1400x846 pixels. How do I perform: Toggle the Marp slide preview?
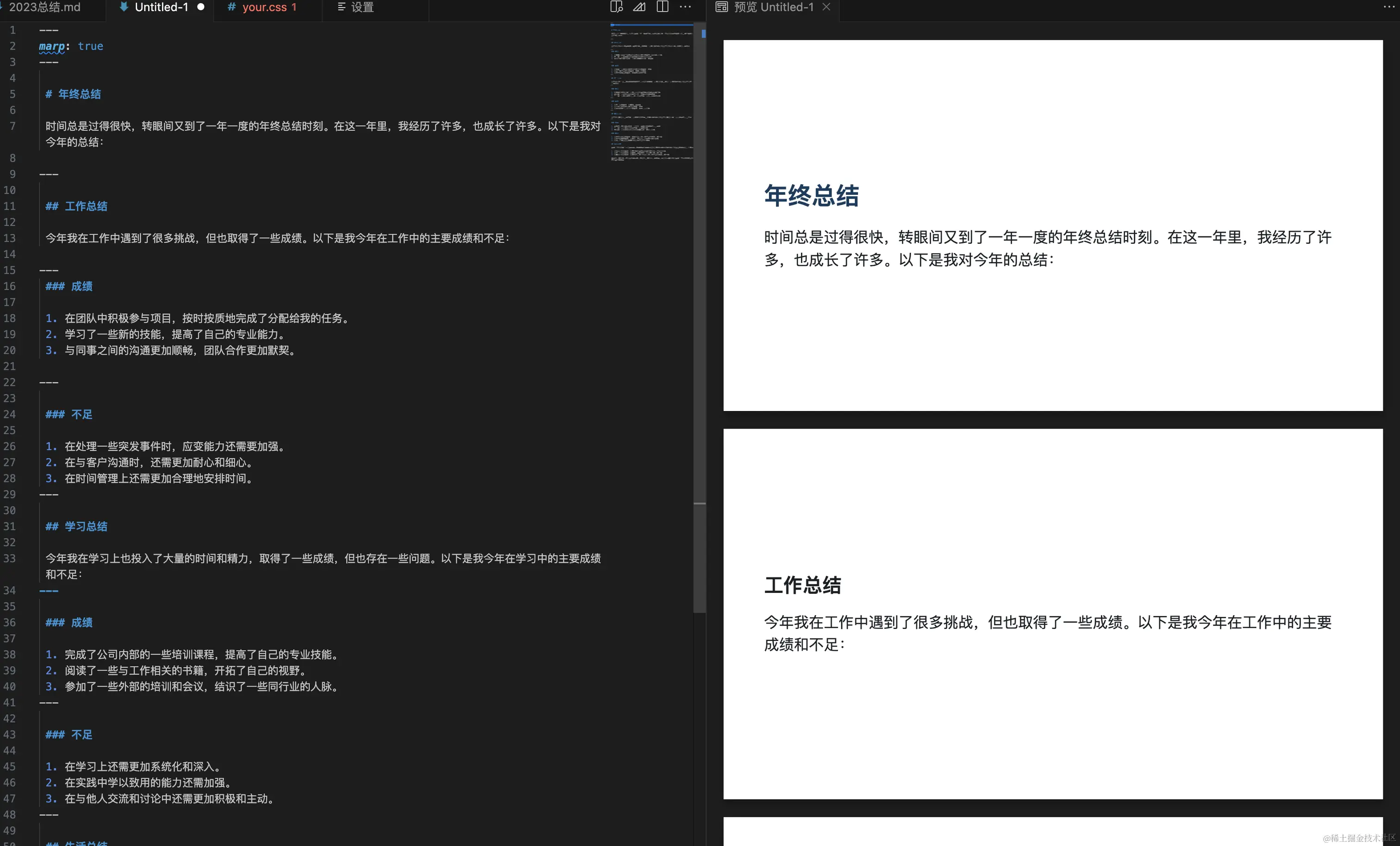click(640, 7)
